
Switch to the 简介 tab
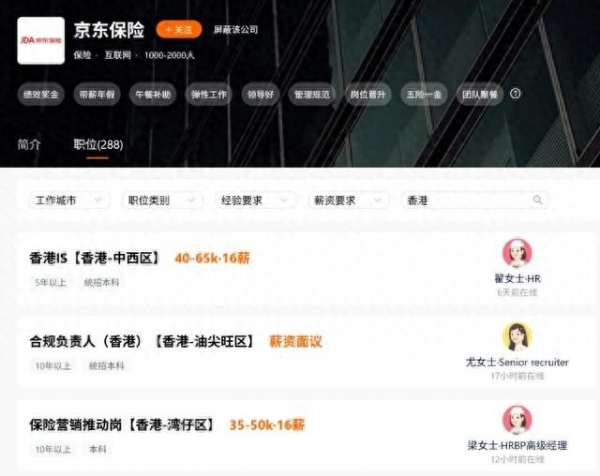pos(29,145)
